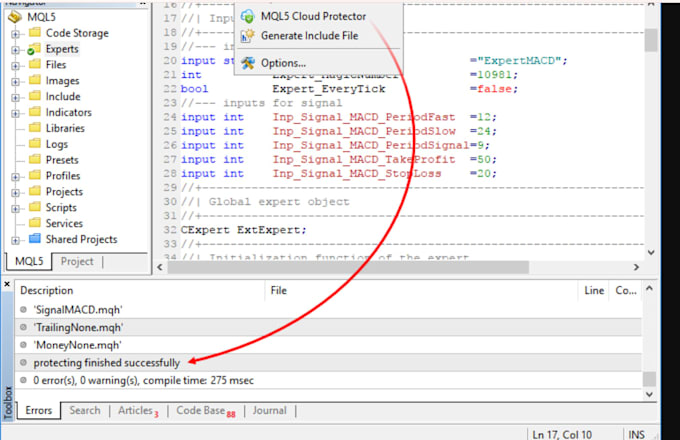Open the Articles toolbox tab
The image size is (680, 440).
(138, 411)
